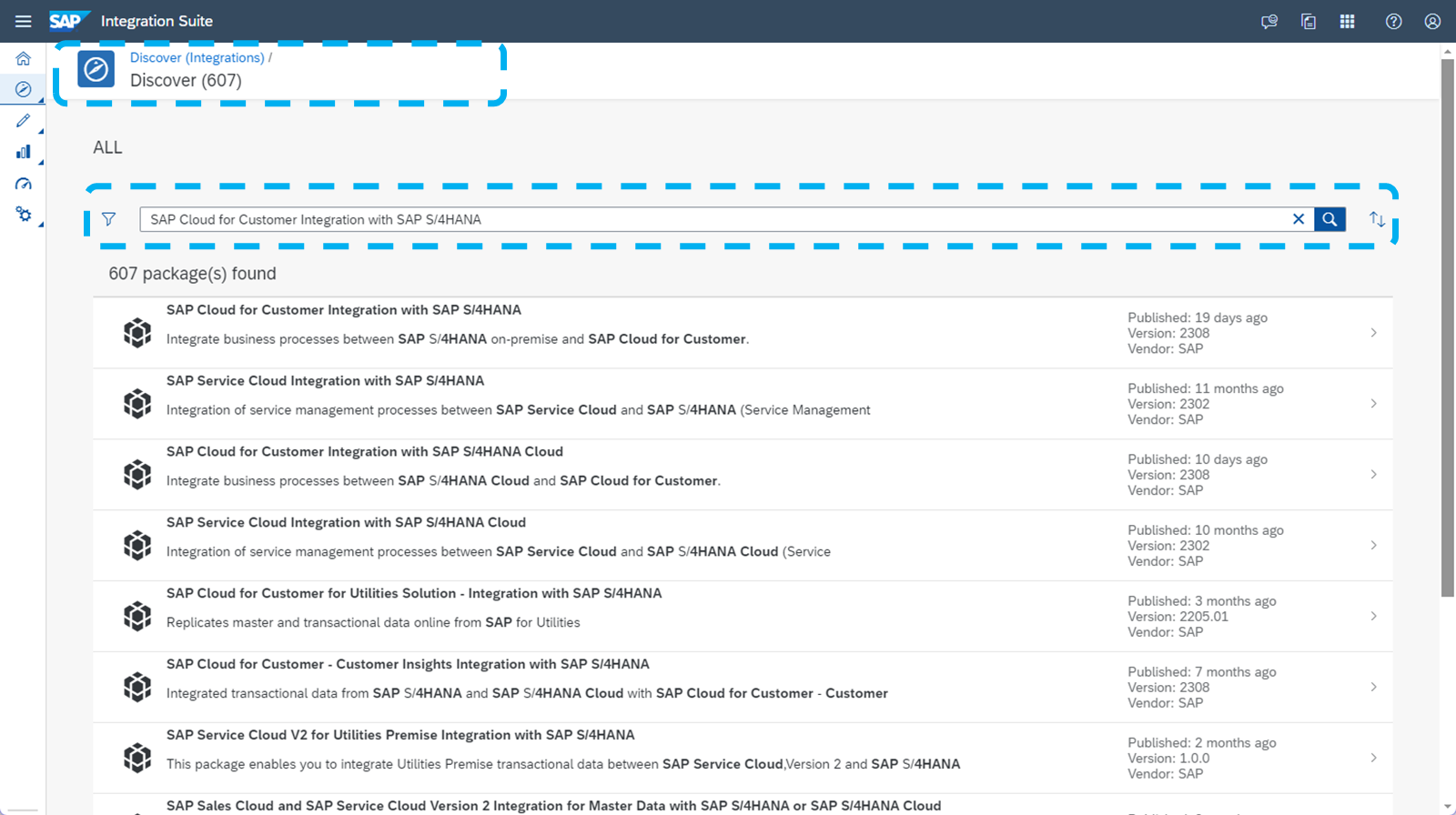This screenshot has height=815, width=1456.
Task: Expand row published 10 months ago via chevron
Action: pyautogui.click(x=1373, y=546)
